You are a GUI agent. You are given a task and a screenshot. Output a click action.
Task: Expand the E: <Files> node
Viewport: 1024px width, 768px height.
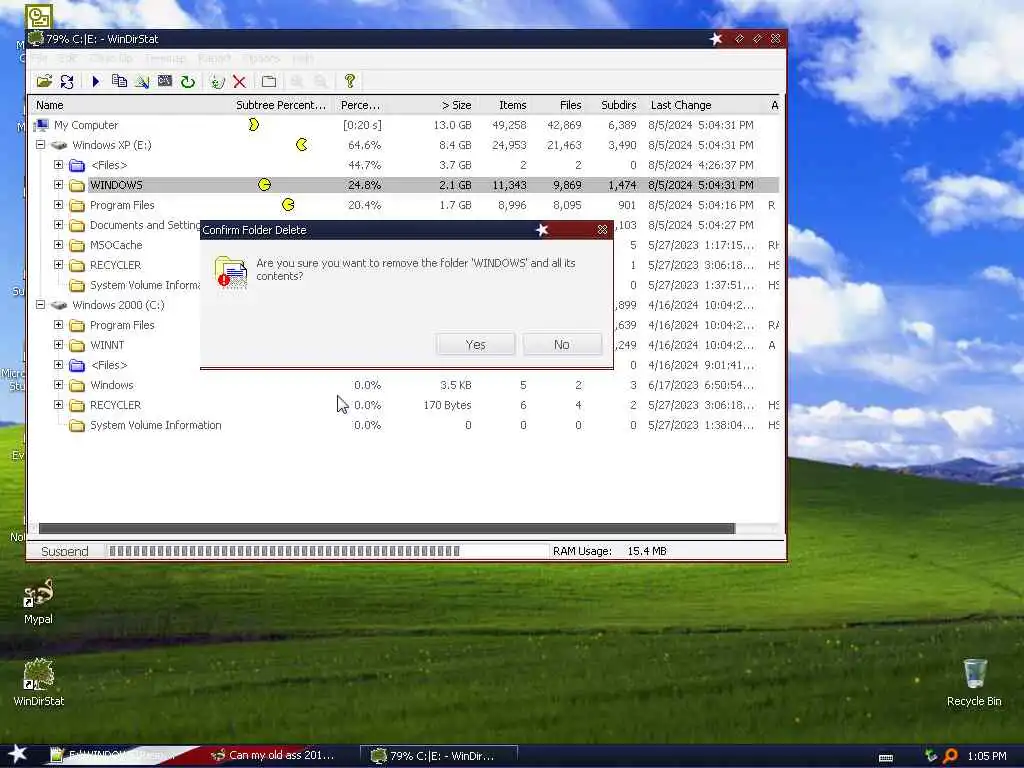coord(58,165)
